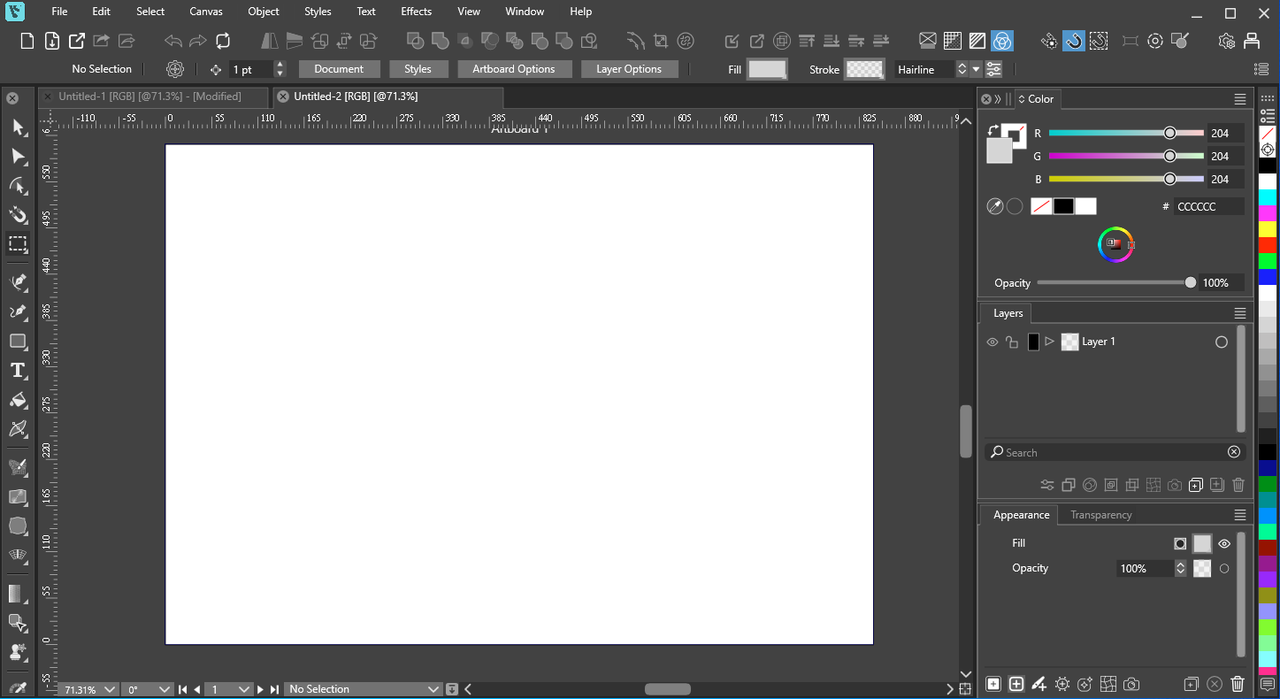Toggle Layer 1 lock icon
1280x699 pixels.
pyautogui.click(x=1012, y=342)
